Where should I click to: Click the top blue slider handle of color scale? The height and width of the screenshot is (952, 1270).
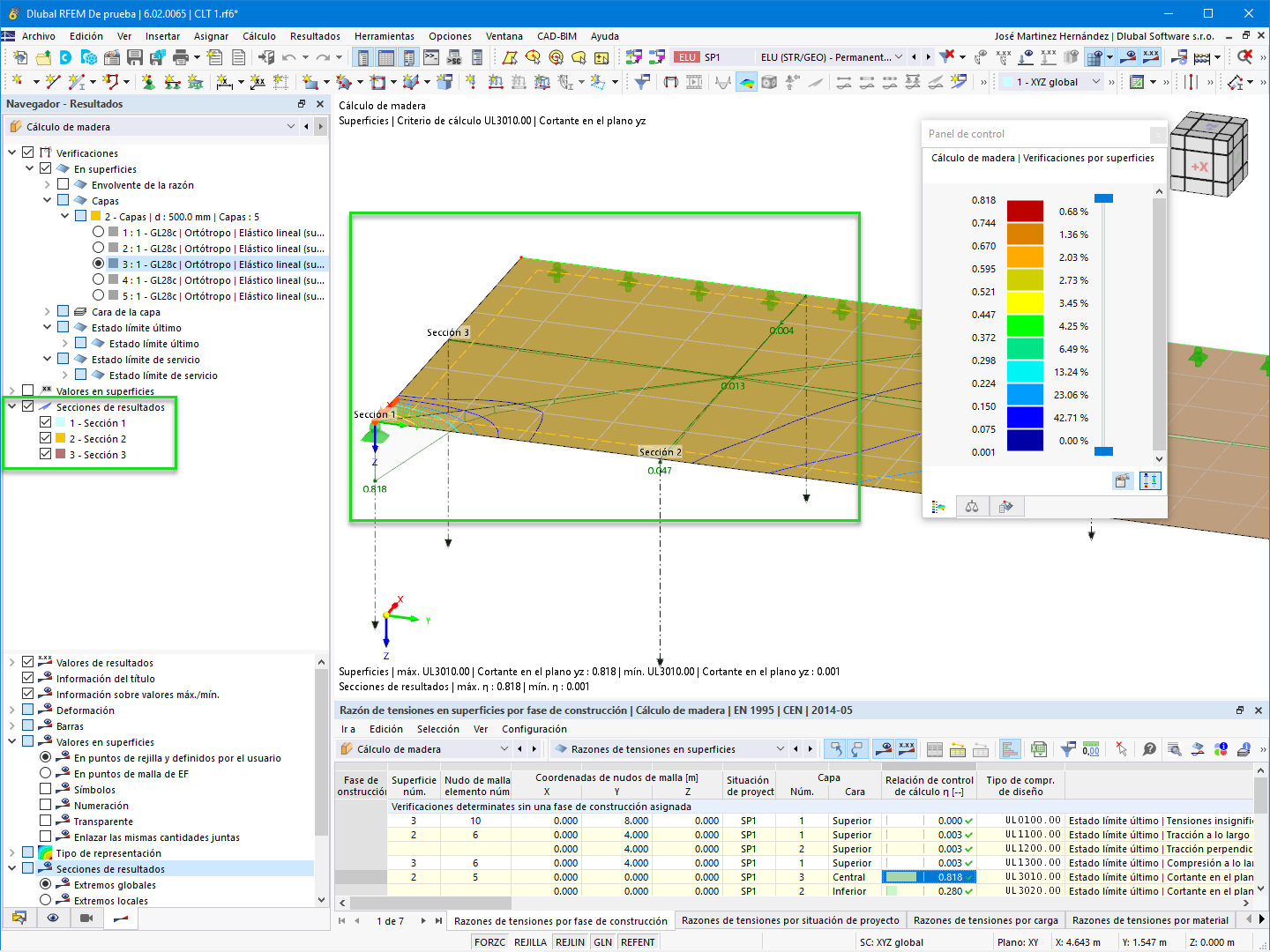[x=1103, y=198]
